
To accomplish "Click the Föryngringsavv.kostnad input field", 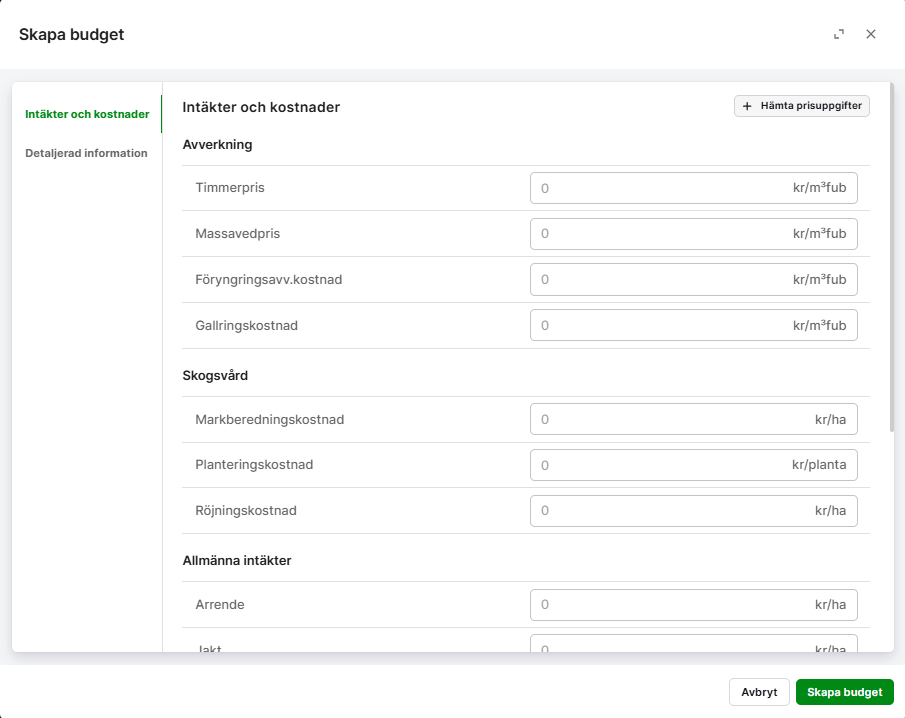I will click(x=660, y=280).
